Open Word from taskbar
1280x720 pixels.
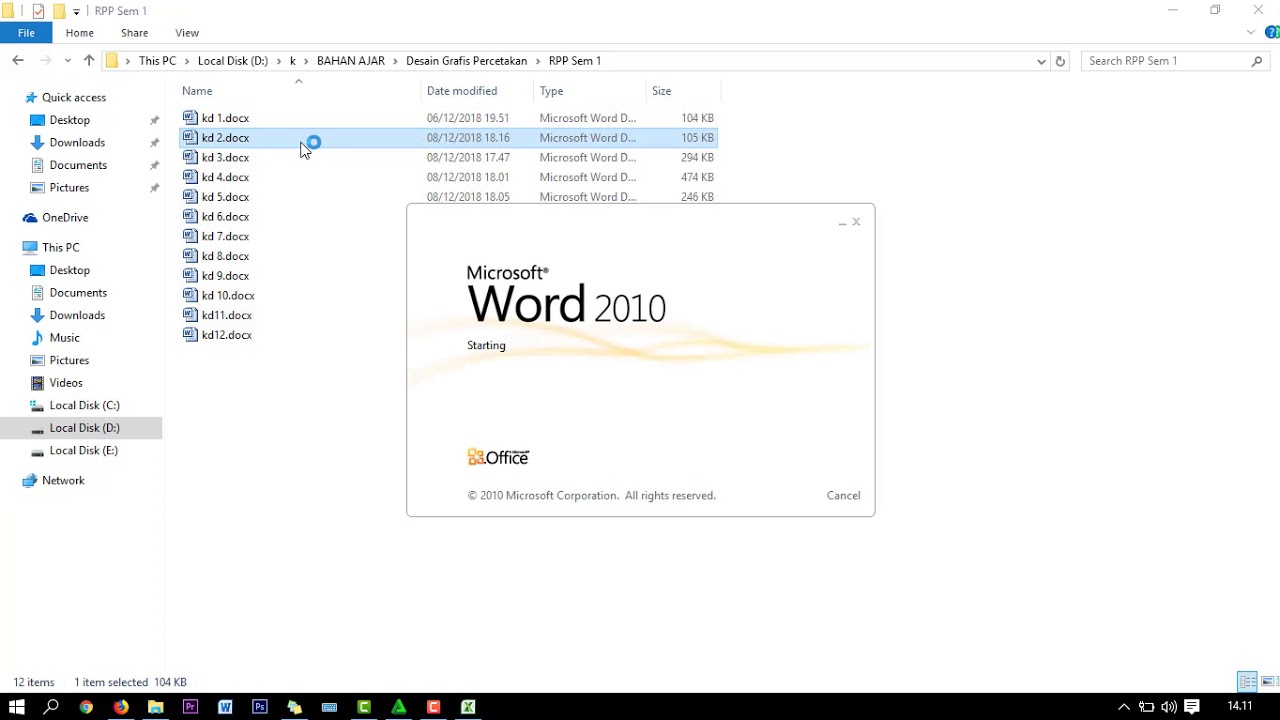[225, 707]
